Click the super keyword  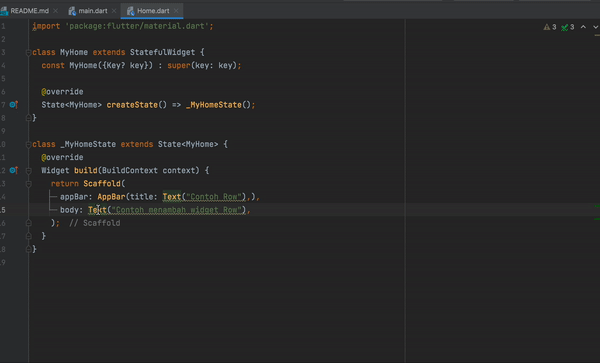pyautogui.click(x=179, y=65)
